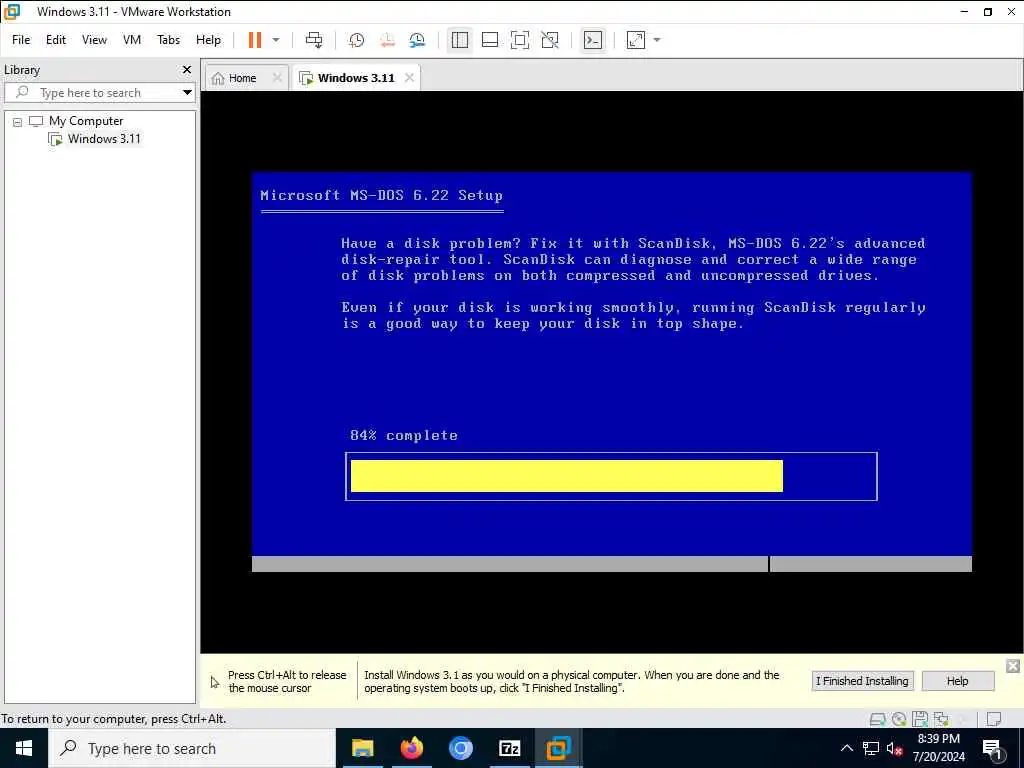Screen dimensions: 1024x768
Task: Click the stretch guest display icon
Action: [x=636, y=40]
